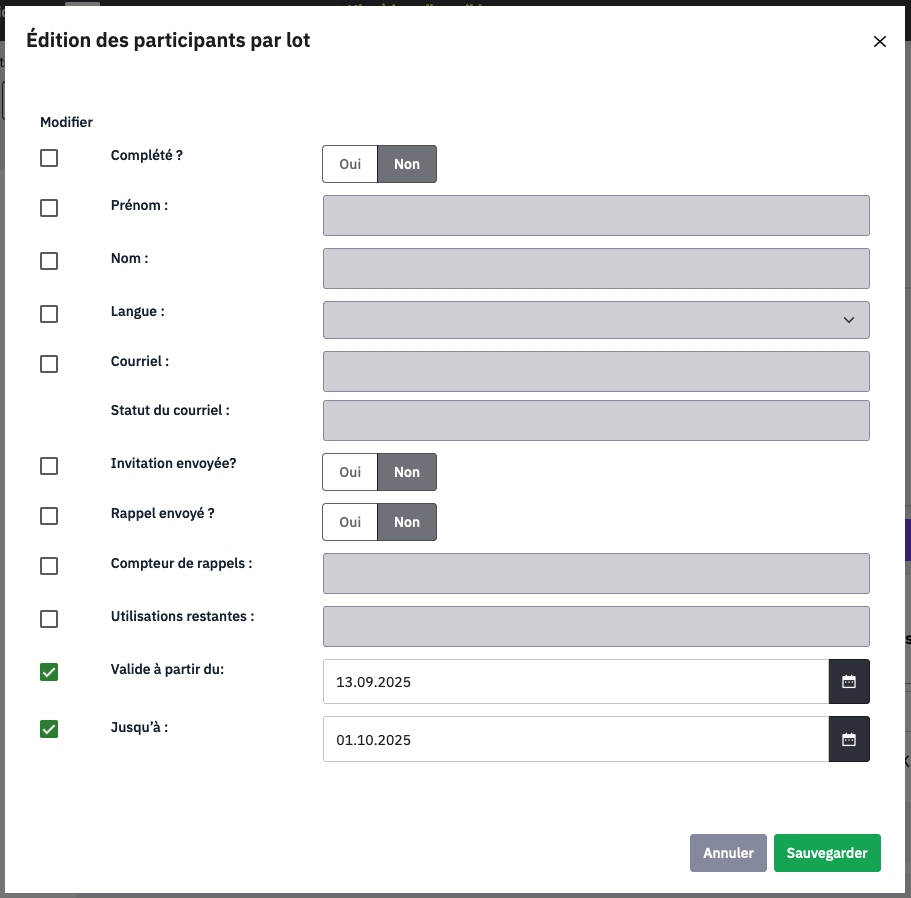911x898 pixels.
Task: Check the Complété modify checkbox
Action: (49, 158)
